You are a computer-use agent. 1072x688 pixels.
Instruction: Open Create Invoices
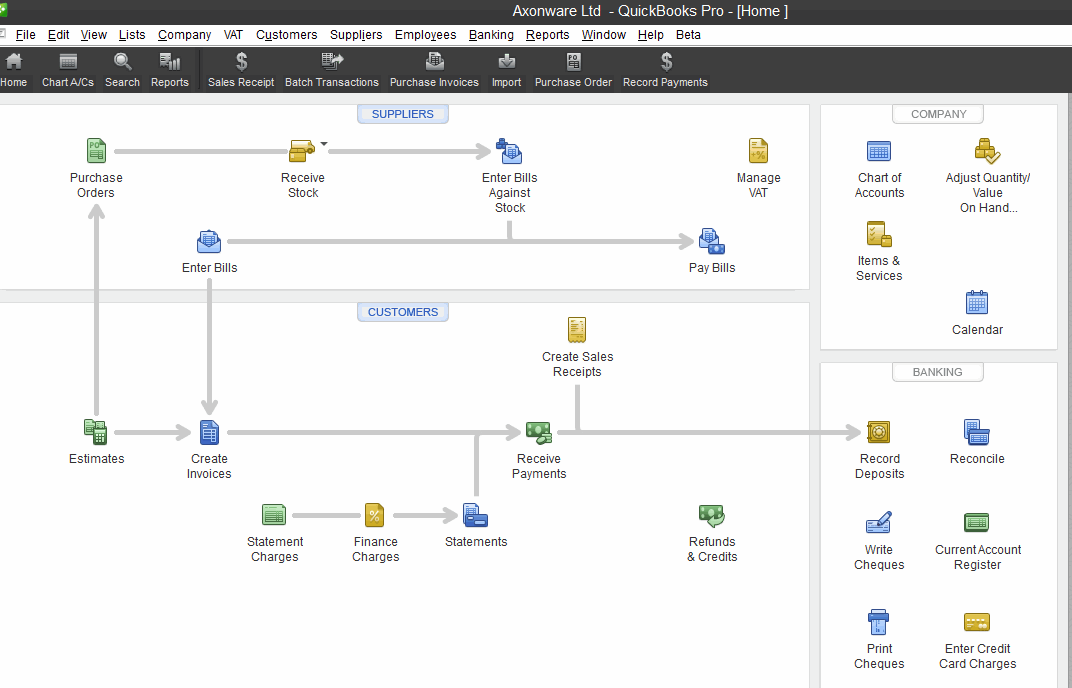pos(209,432)
